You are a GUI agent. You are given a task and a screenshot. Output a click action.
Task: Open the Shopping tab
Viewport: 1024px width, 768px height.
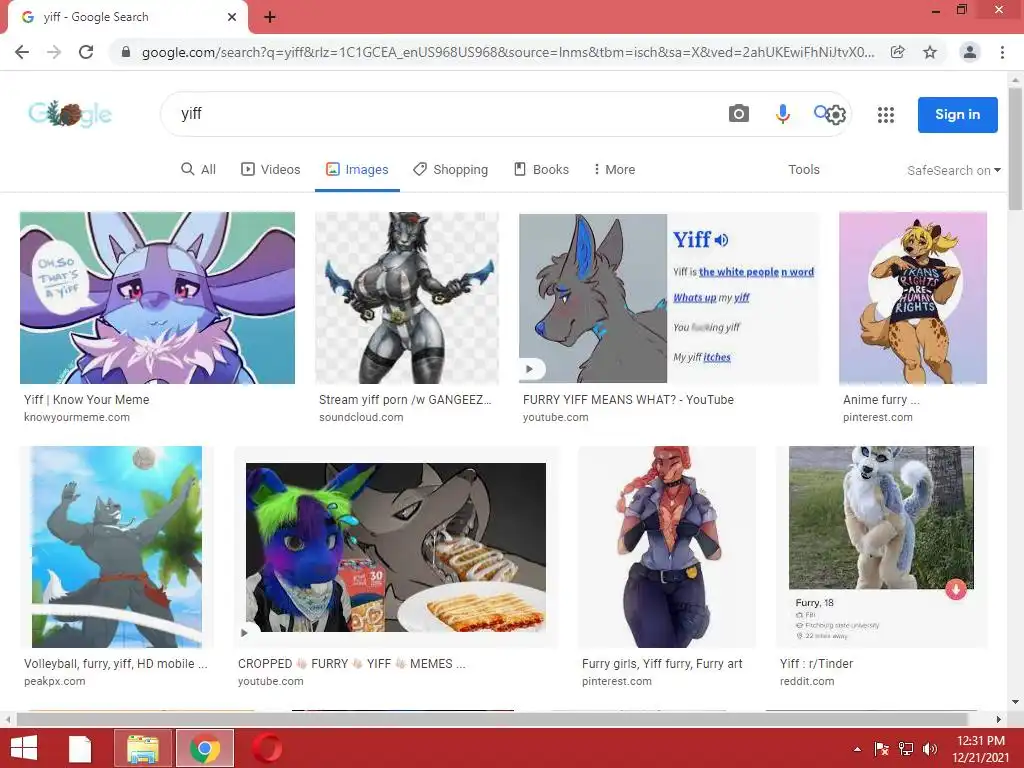[x=451, y=169]
